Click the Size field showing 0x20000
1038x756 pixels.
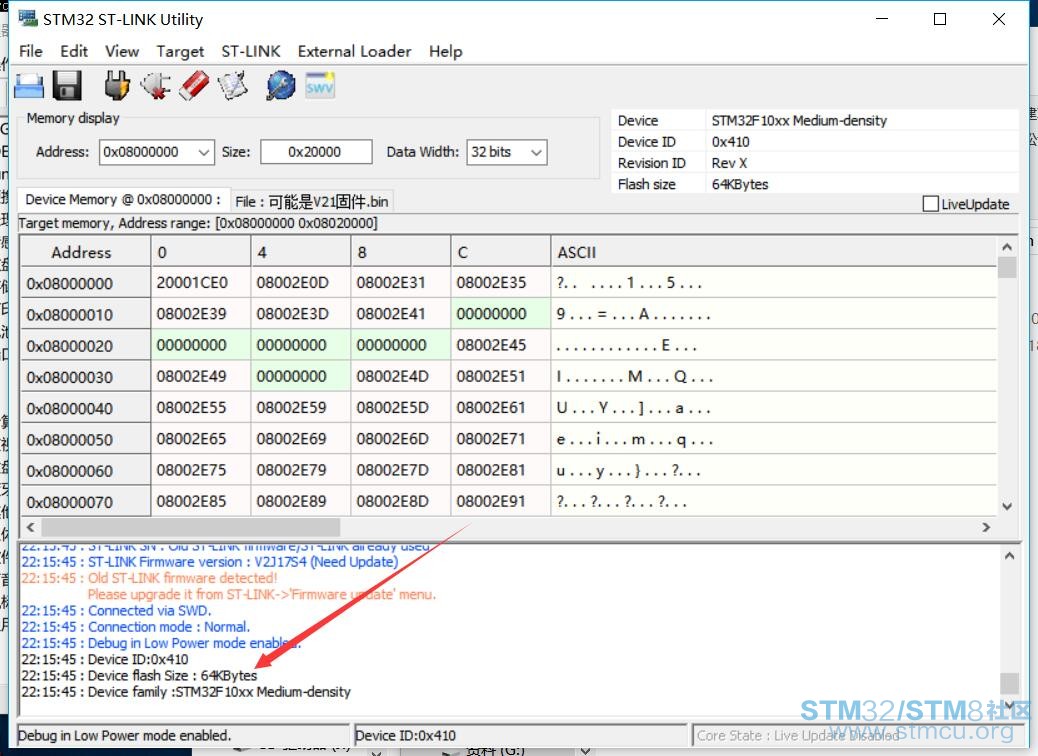[x=316, y=152]
